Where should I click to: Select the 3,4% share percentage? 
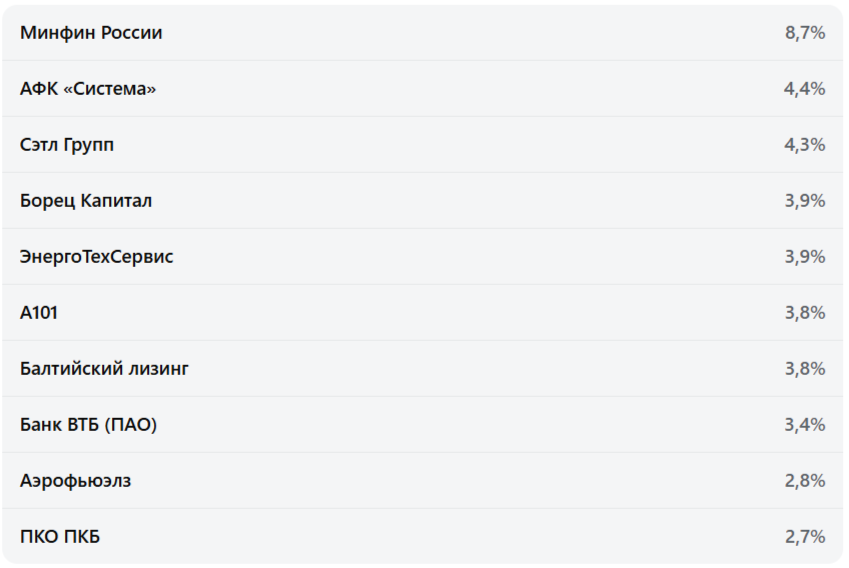coord(804,425)
